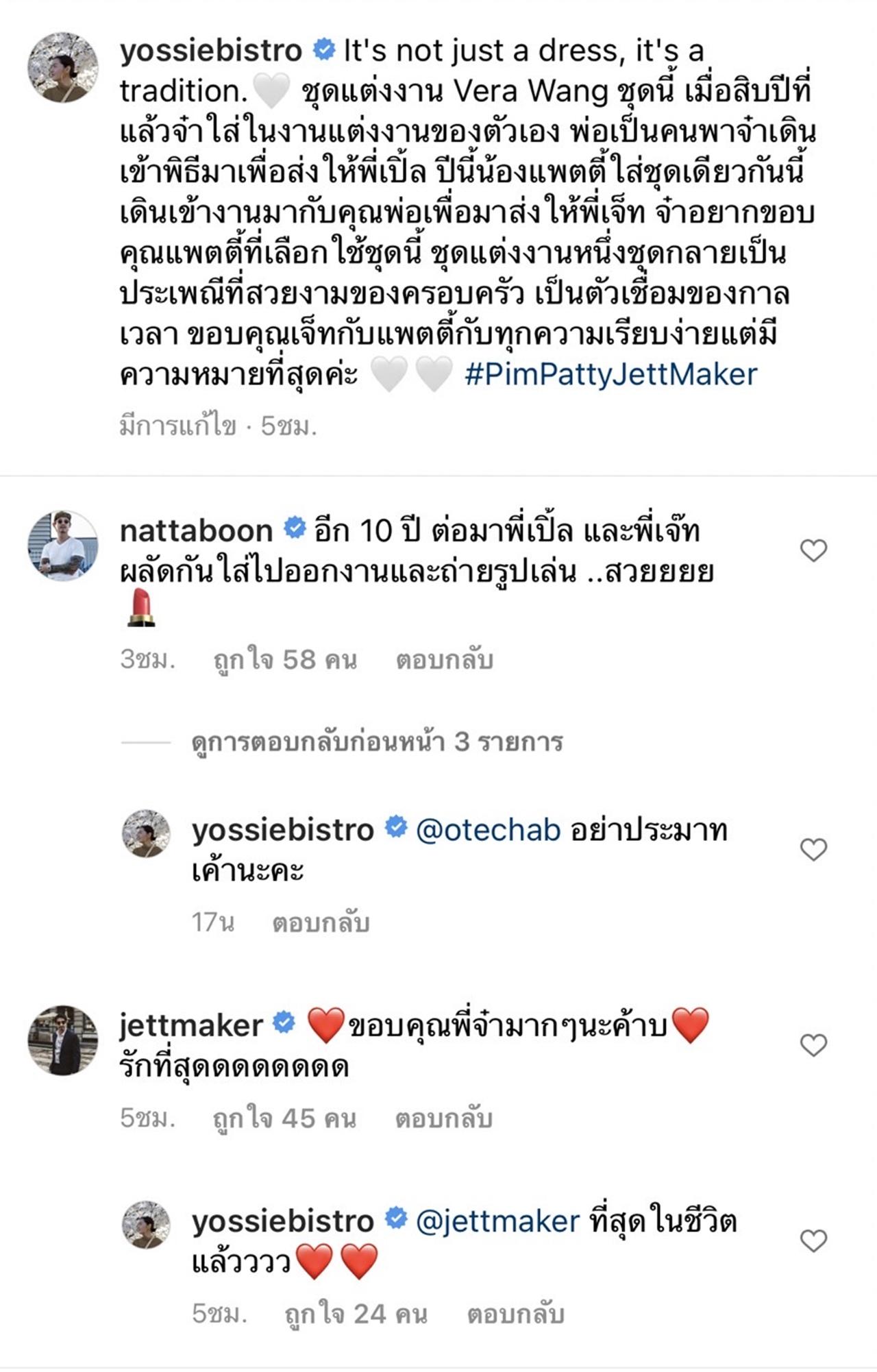Screen dimensions: 877x1372
Task: Like yossiebistro's reply to @jettmaker
Action: (x=813, y=1240)
